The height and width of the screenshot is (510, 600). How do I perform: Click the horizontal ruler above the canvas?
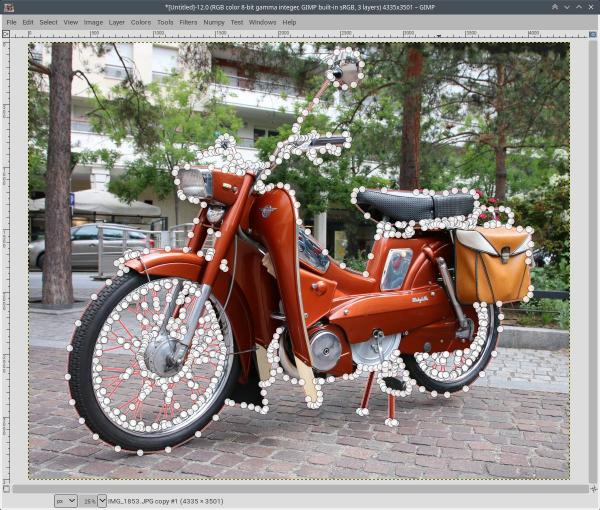click(299, 34)
